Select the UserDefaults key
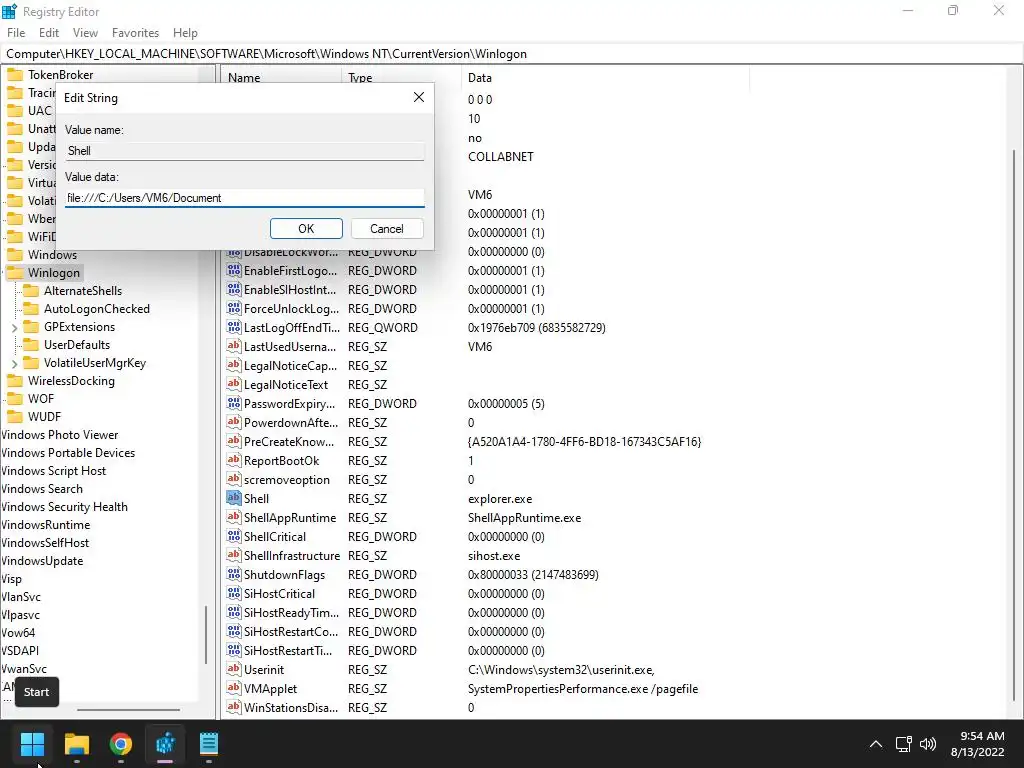The width and height of the screenshot is (1024, 768). point(76,345)
